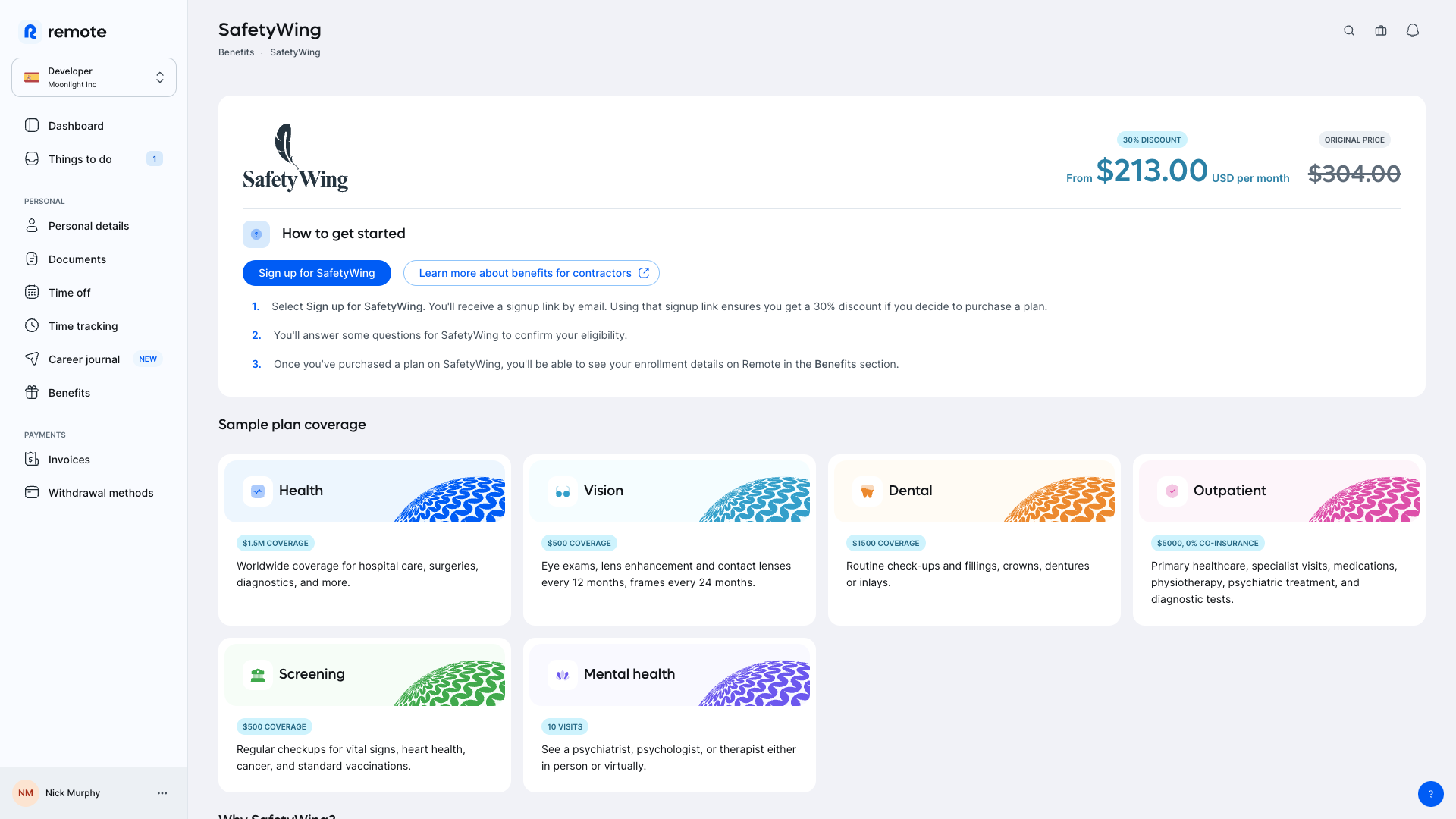
Task: Expand the Developer Moonlight Inc switcher
Action: (94, 77)
